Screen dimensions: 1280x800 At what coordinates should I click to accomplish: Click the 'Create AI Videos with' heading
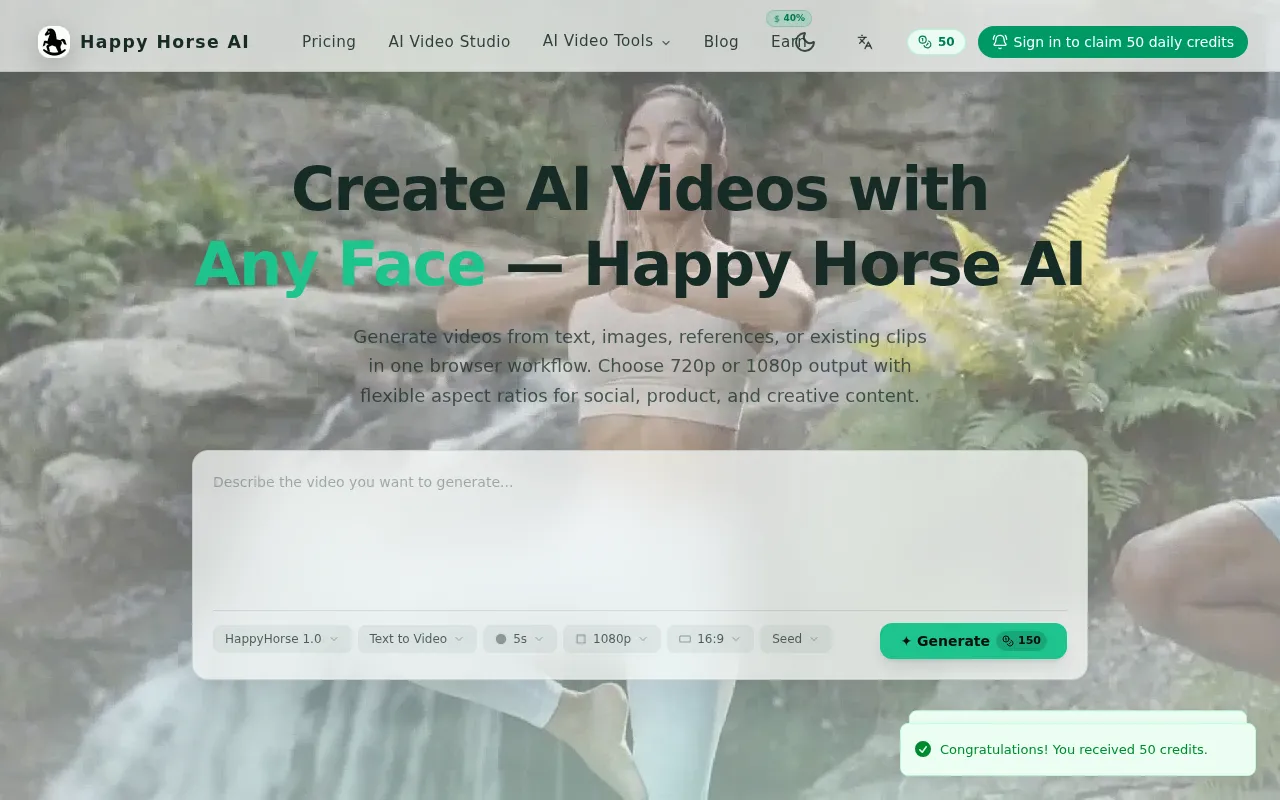click(640, 188)
